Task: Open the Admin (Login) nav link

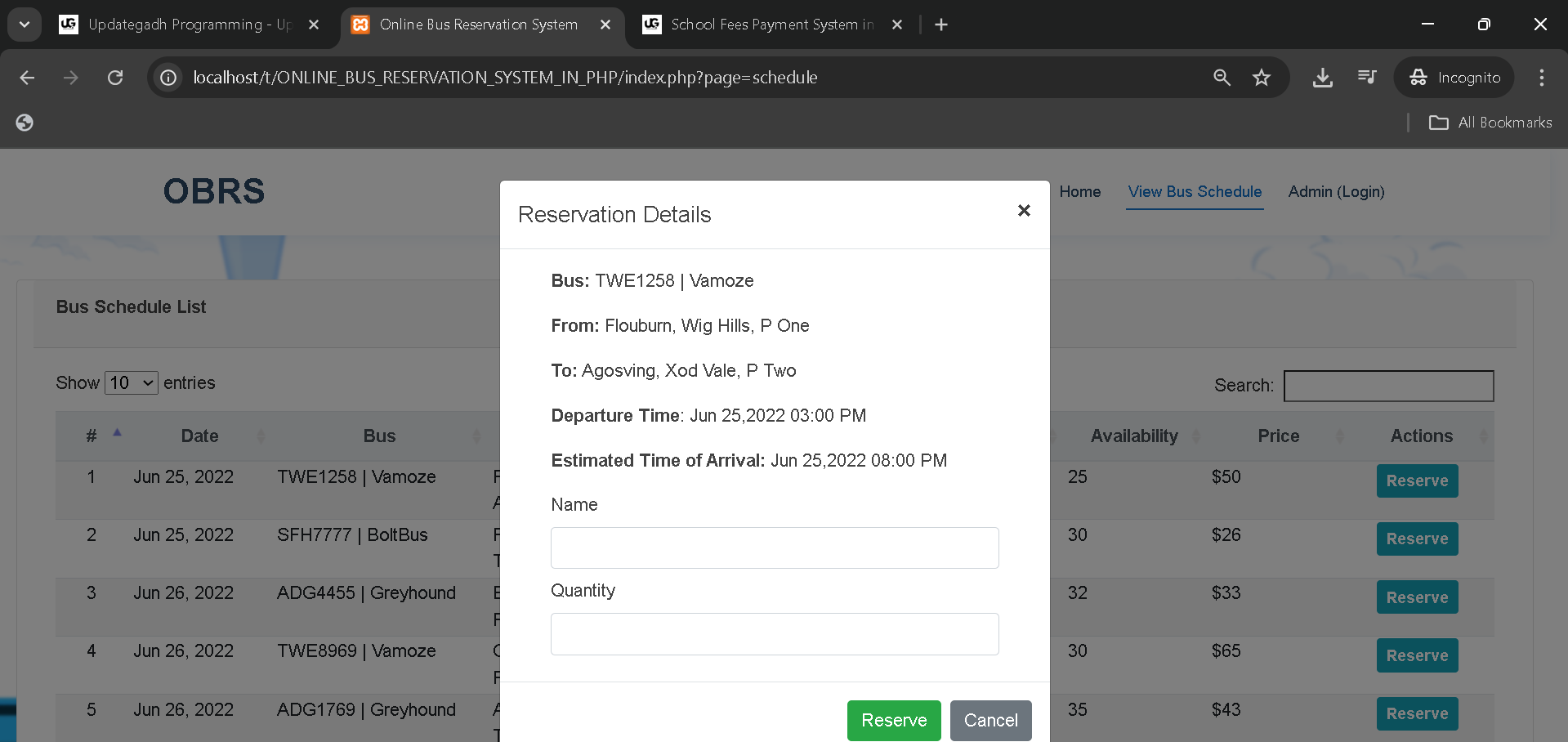Action: pyautogui.click(x=1335, y=192)
